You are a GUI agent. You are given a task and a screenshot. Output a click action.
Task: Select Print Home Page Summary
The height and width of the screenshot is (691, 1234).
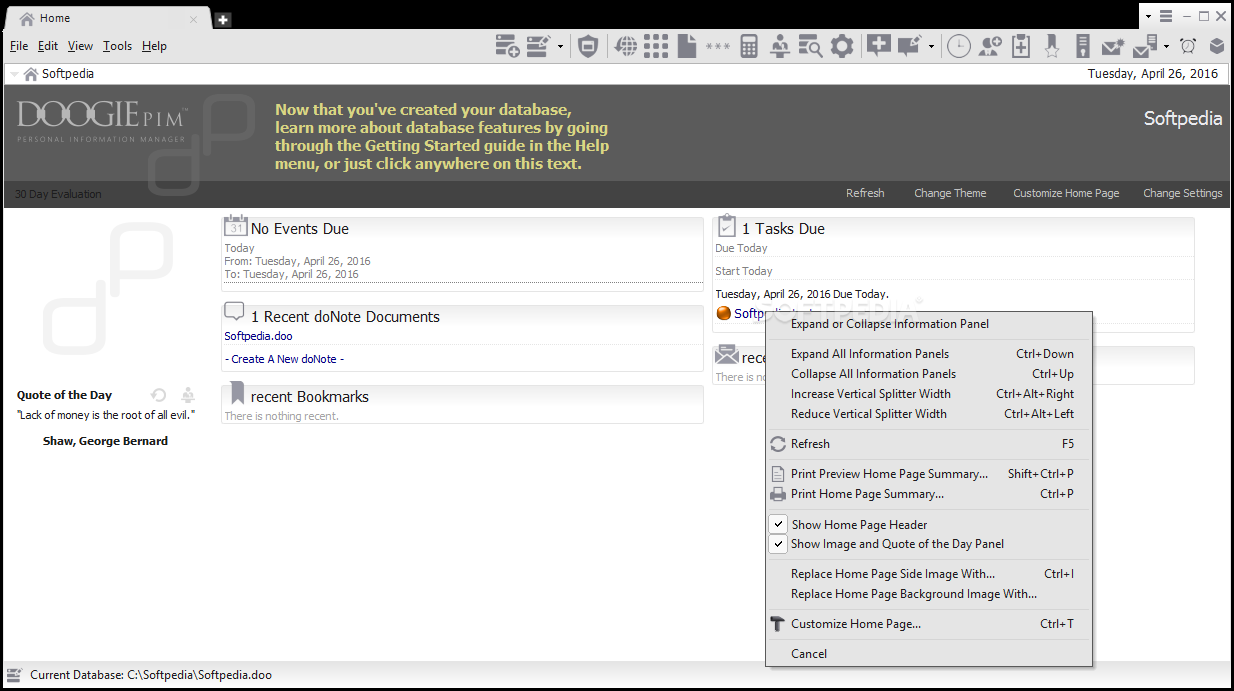pyautogui.click(x=928, y=493)
